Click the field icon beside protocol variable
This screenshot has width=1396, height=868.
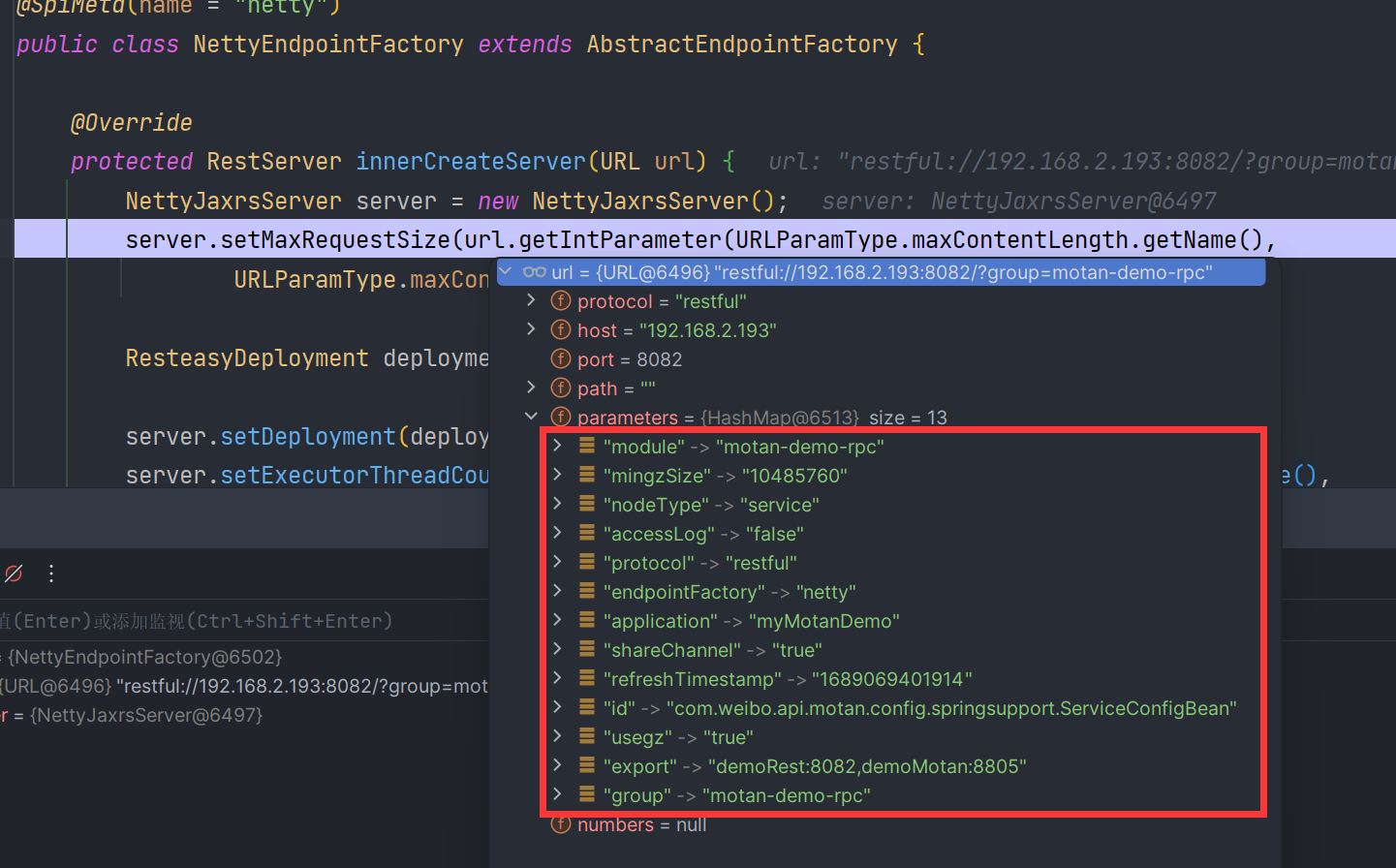562,300
